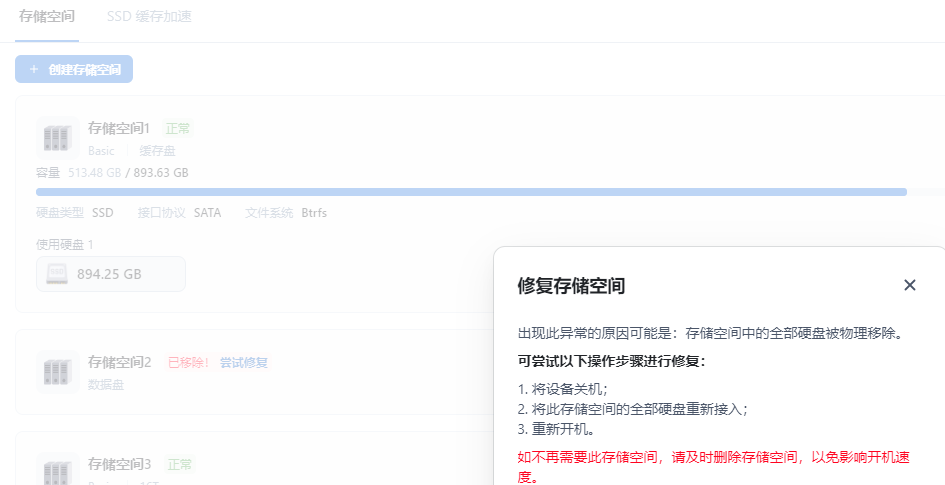945x485 pixels.
Task: Click step 1 将设备关机 text
Action: [x=562, y=389]
